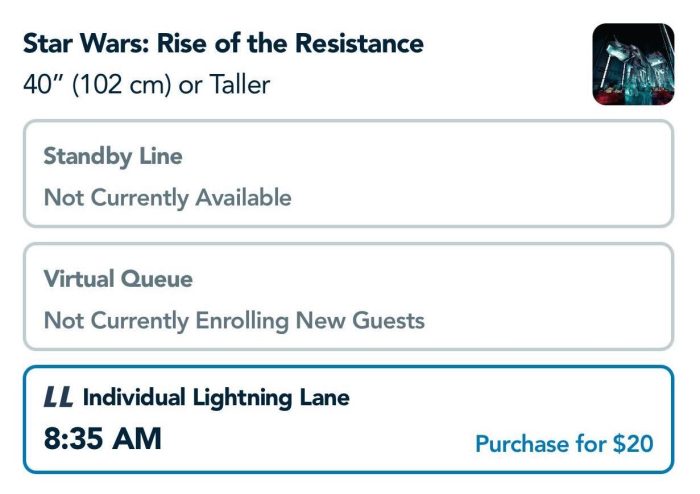The image size is (700, 494).
Task: Tap Purchase for $20 link
Action: [564, 444]
